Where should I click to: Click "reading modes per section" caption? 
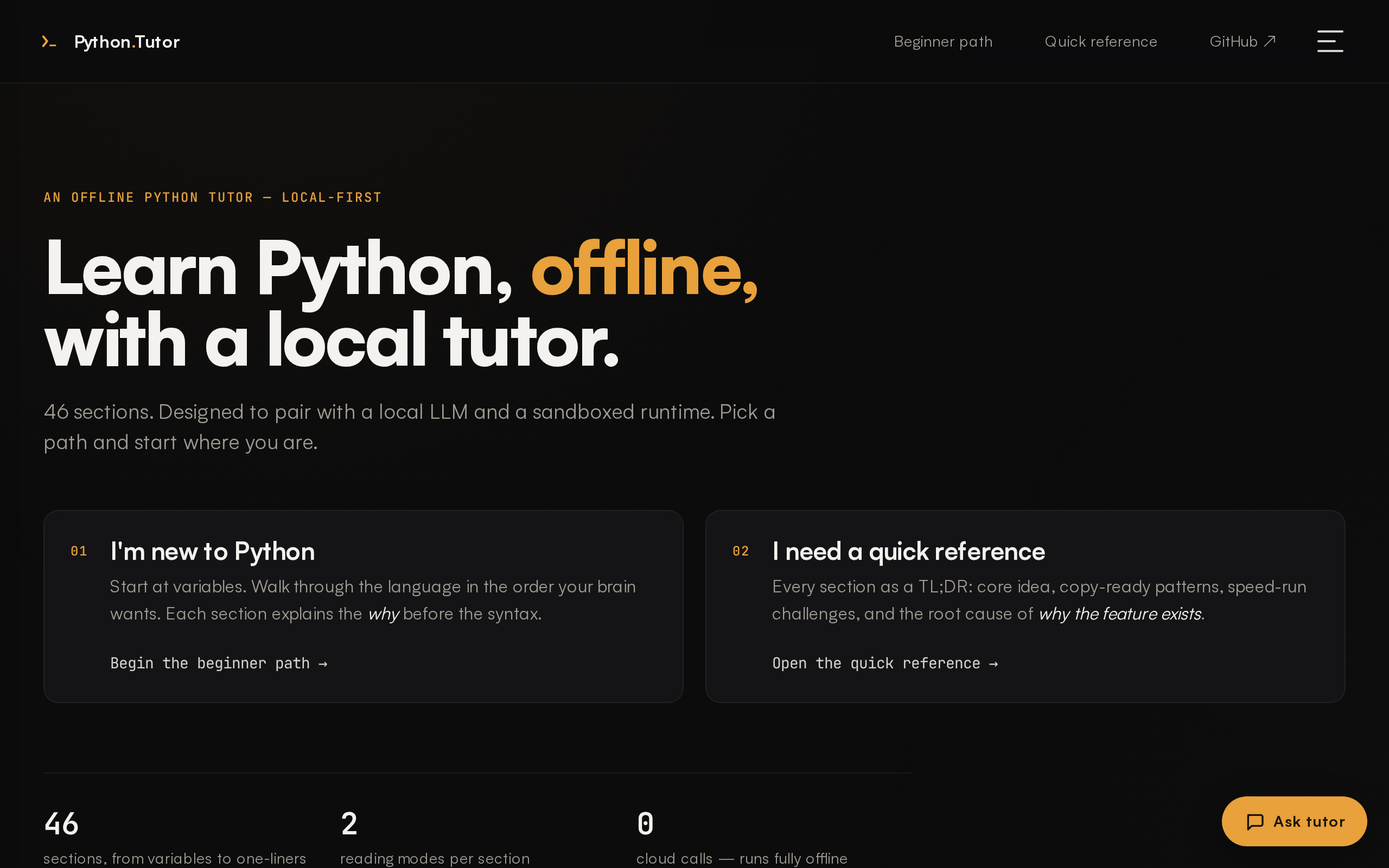tap(435, 858)
